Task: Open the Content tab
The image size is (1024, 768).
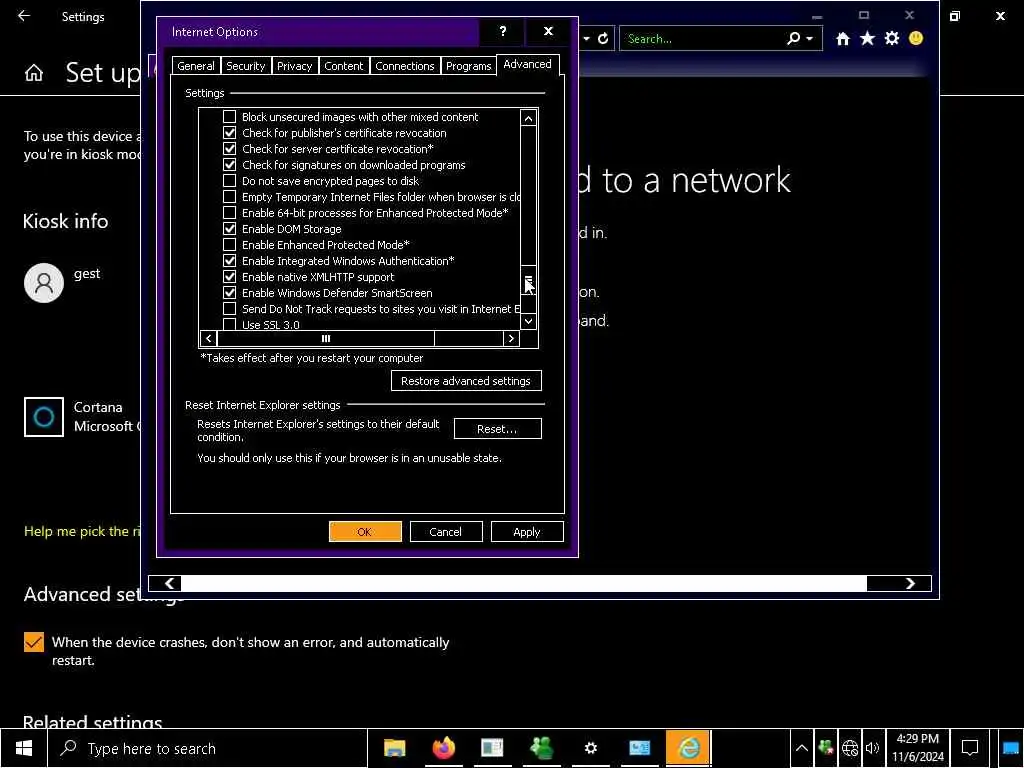Action: (344, 66)
